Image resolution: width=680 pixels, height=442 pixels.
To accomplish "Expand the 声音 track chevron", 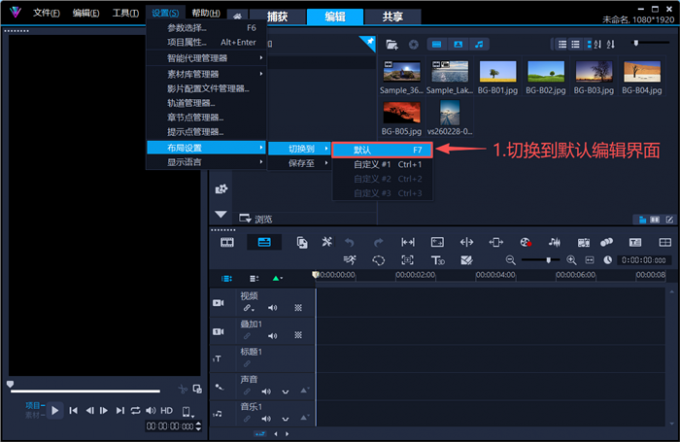I will click(285, 391).
